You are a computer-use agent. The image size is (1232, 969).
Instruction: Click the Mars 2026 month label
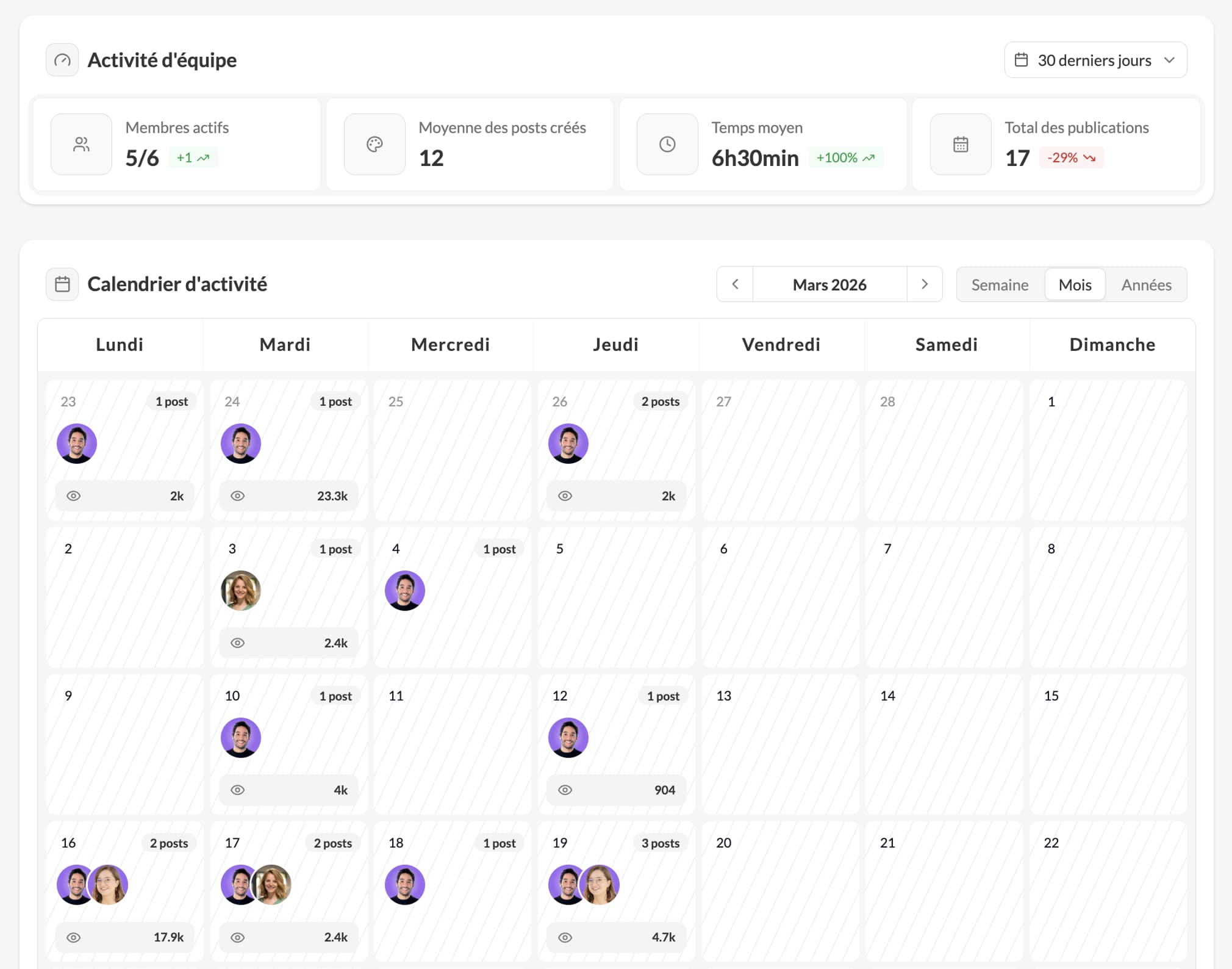point(829,285)
